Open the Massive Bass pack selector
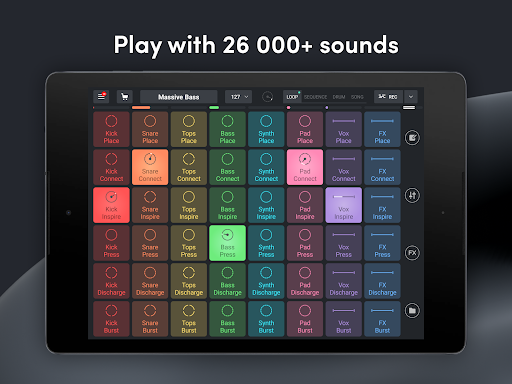This screenshot has width=512, height=384. click(x=179, y=97)
